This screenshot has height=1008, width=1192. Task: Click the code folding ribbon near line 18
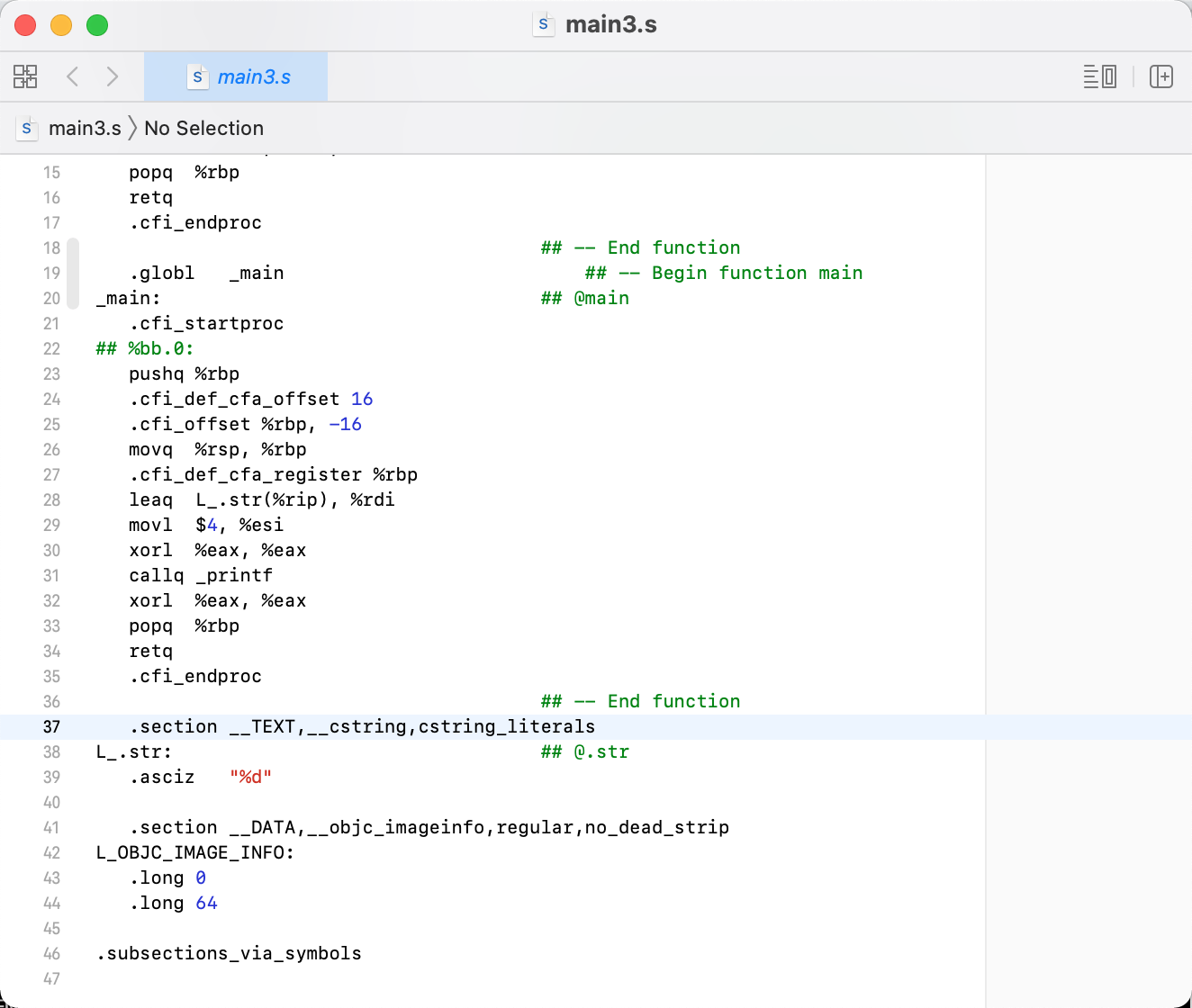point(73,273)
